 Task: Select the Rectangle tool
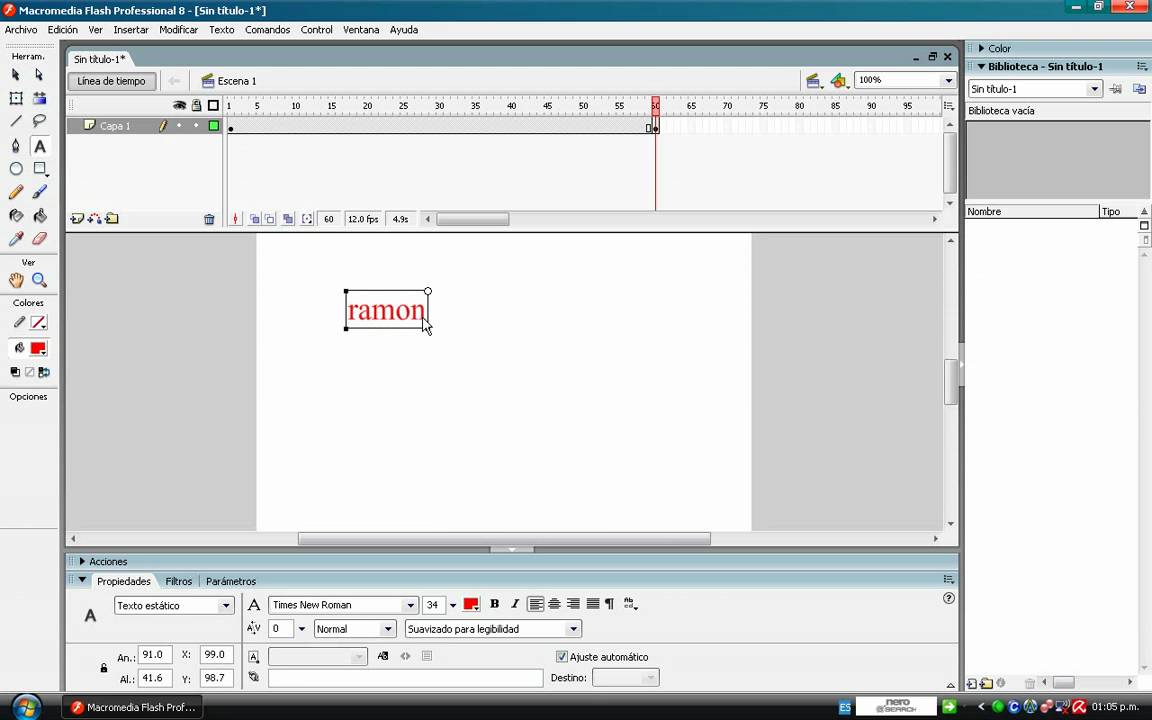coord(40,168)
